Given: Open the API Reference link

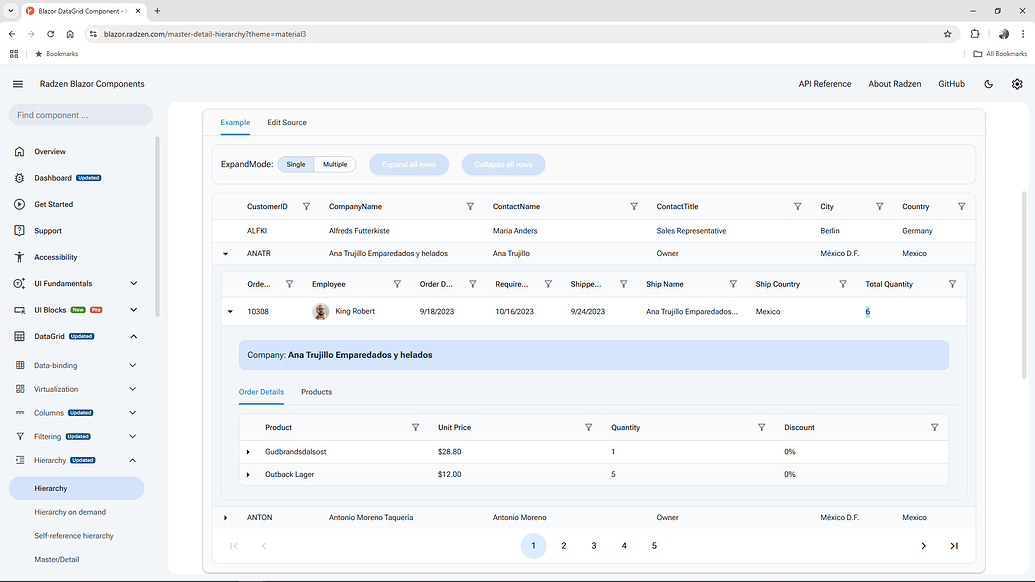Looking at the screenshot, I should click(825, 84).
